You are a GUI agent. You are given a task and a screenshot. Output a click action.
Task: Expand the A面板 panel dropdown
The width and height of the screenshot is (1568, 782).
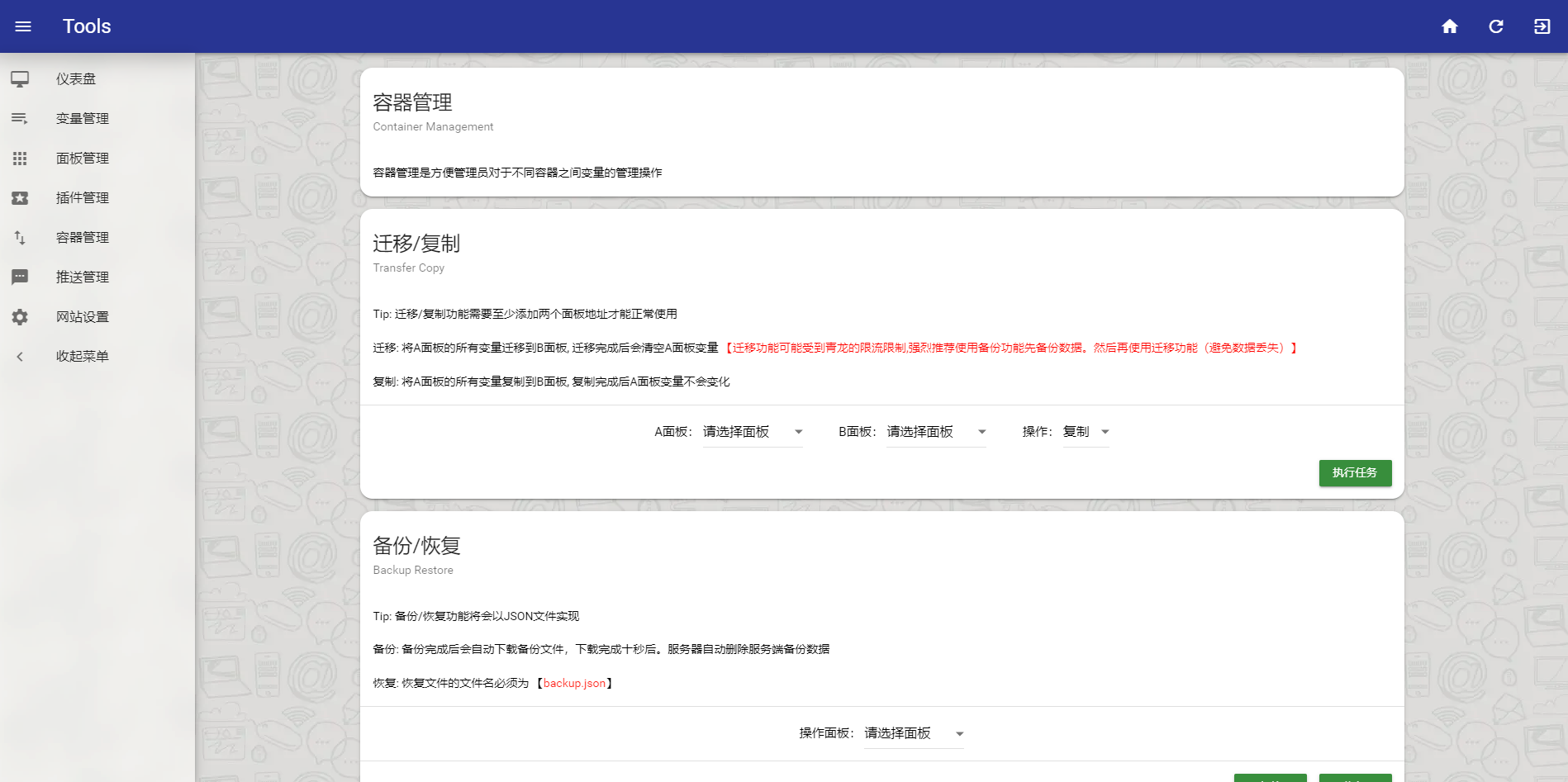click(x=753, y=432)
